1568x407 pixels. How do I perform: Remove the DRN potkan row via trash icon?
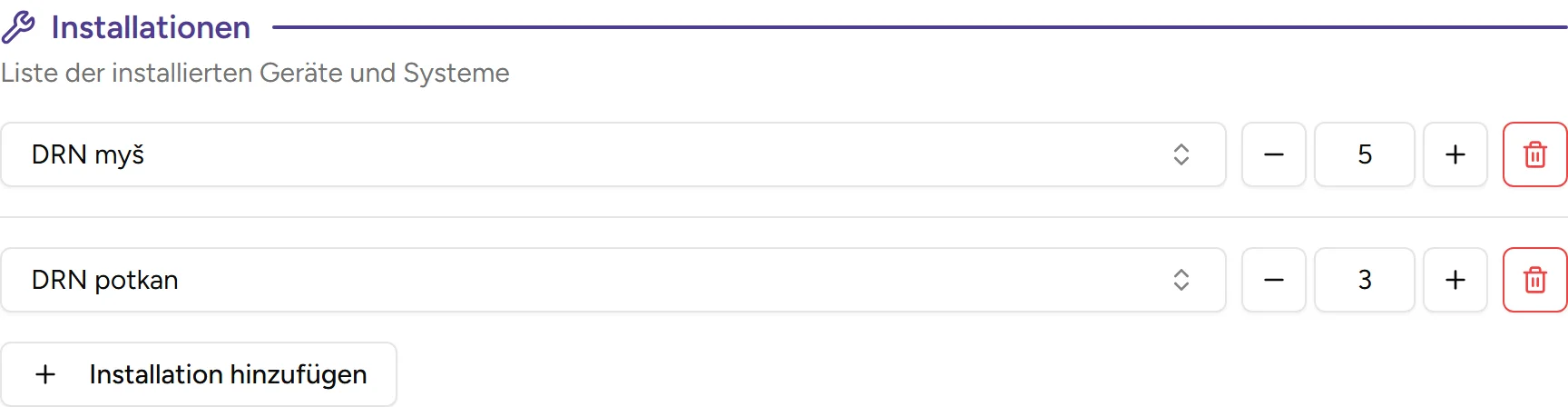coord(1534,280)
